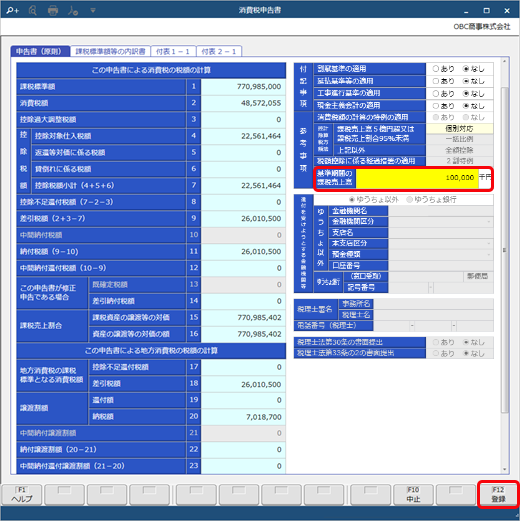Screen dimensions: 520x521
Task: Open the toolbar customize down-arrow
Action: tap(93, 11)
